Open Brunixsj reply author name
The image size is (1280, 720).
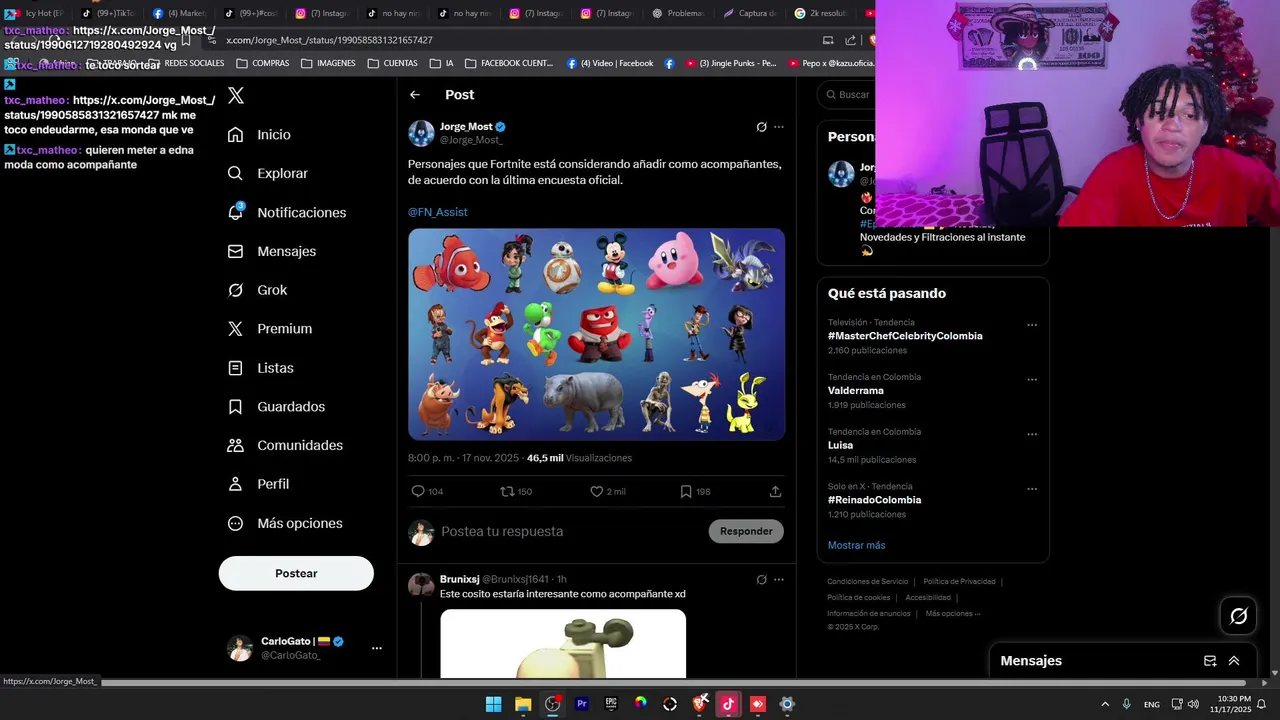pyautogui.click(x=459, y=579)
